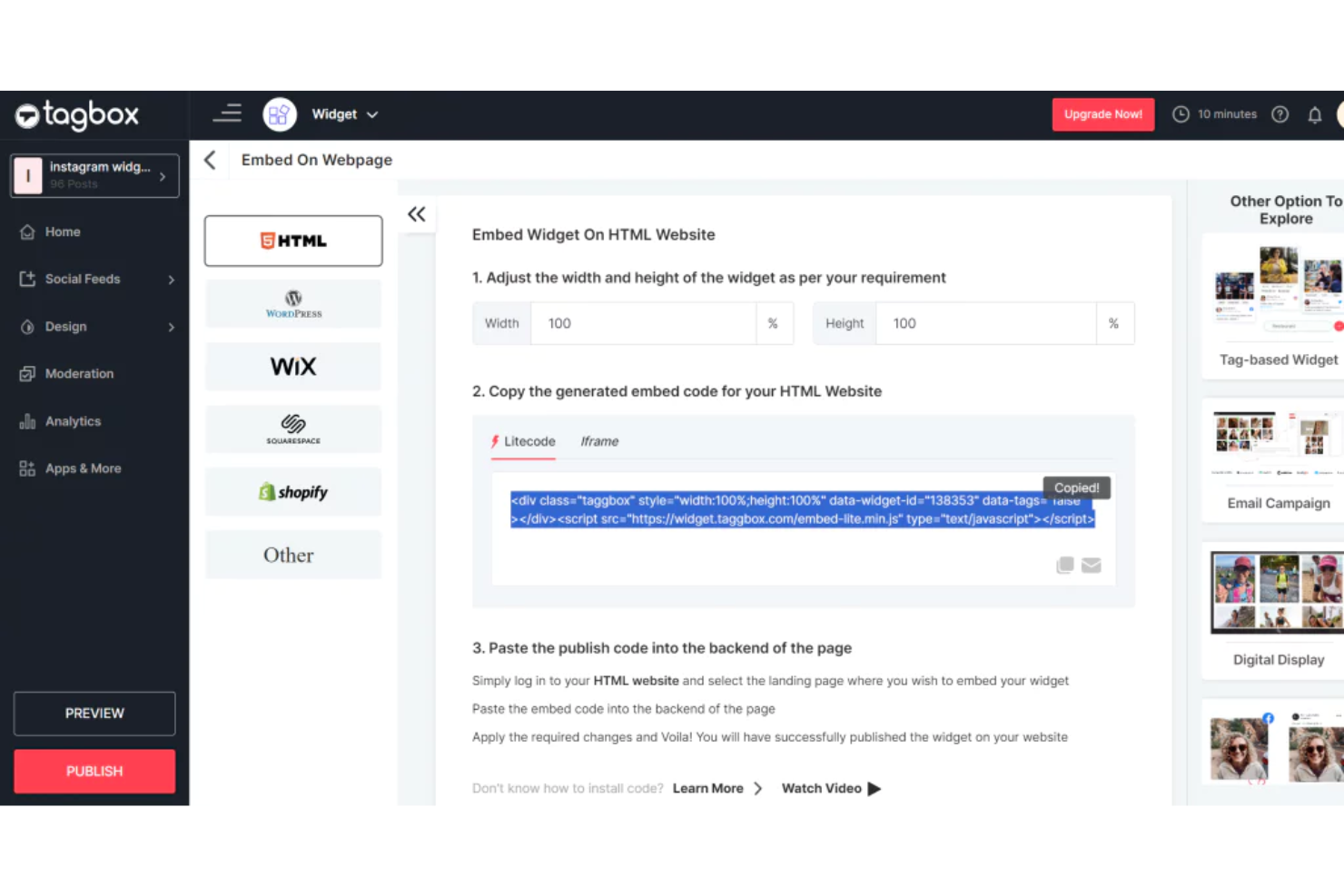The width and height of the screenshot is (1344, 896).
Task: Select the HTML platform option
Action: coord(293,241)
